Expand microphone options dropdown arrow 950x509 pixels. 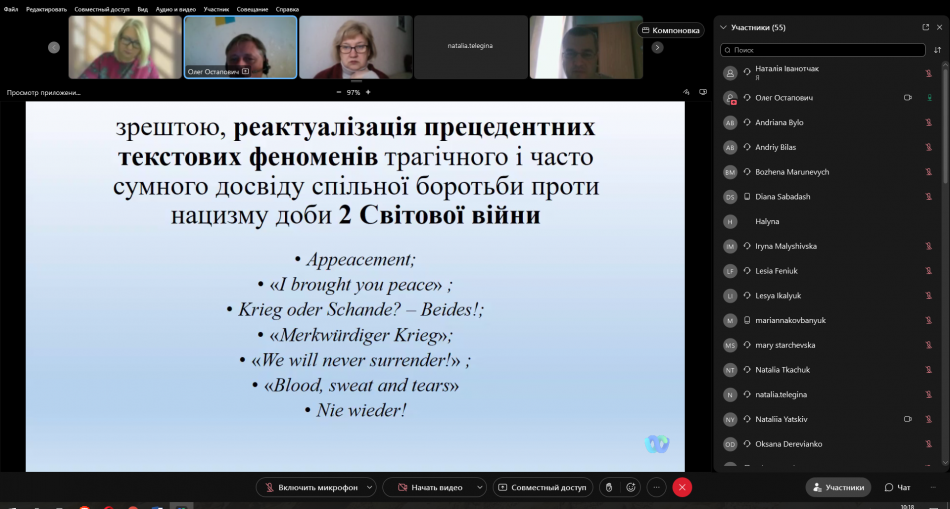click(x=370, y=487)
